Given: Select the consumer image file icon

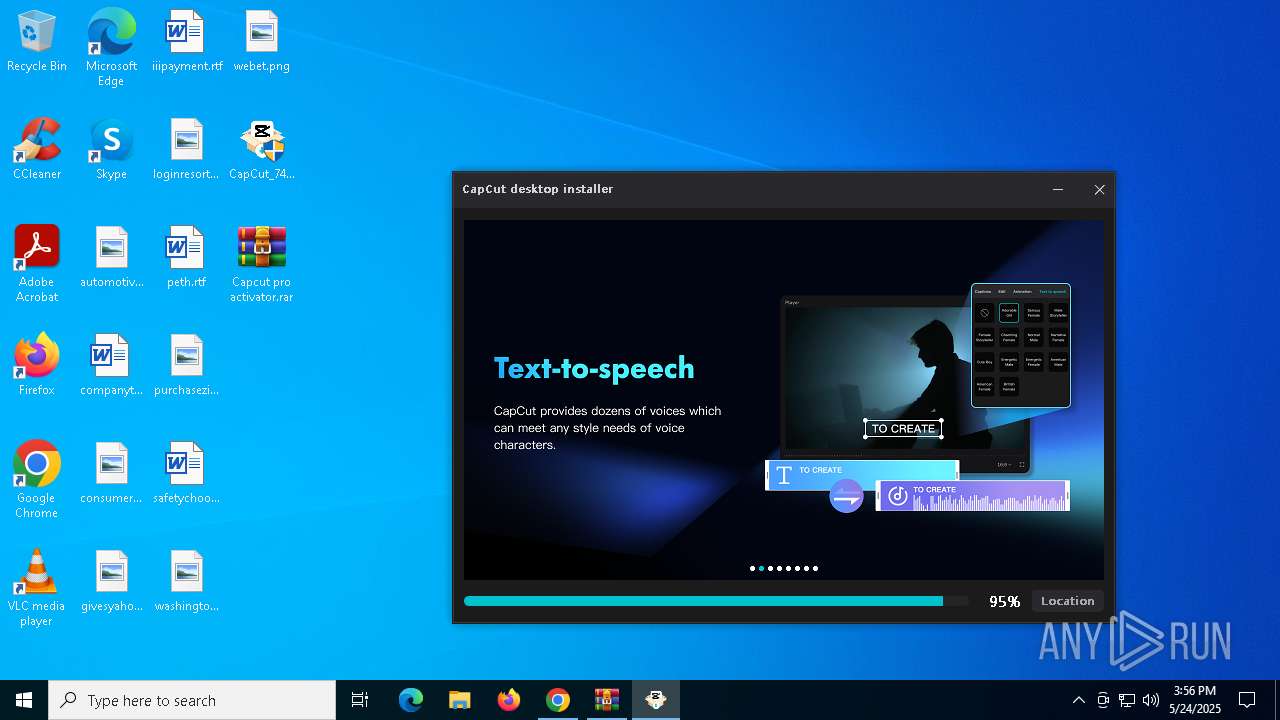Looking at the screenshot, I should pos(111,474).
